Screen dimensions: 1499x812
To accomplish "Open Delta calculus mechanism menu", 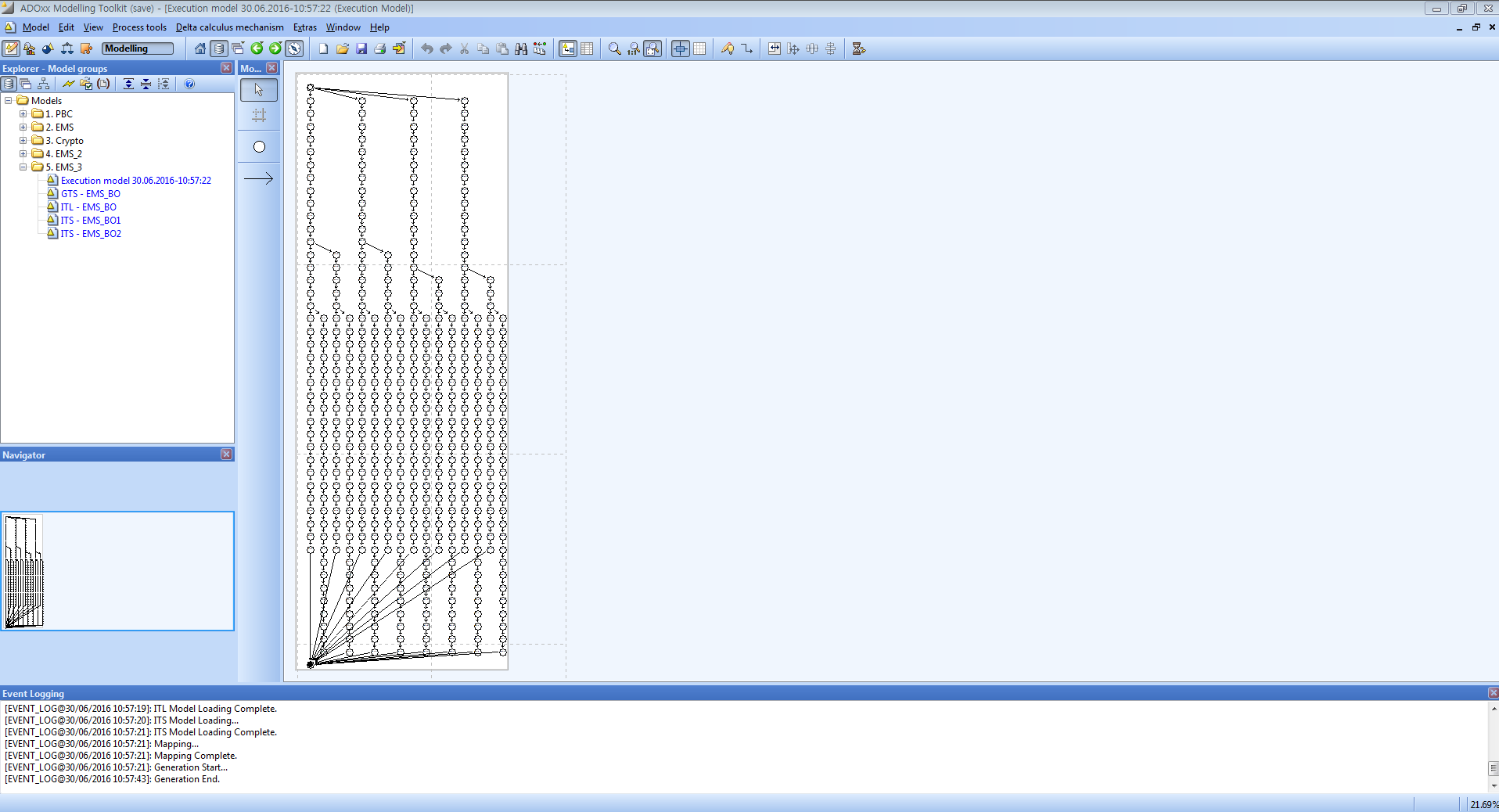I will [x=229, y=27].
